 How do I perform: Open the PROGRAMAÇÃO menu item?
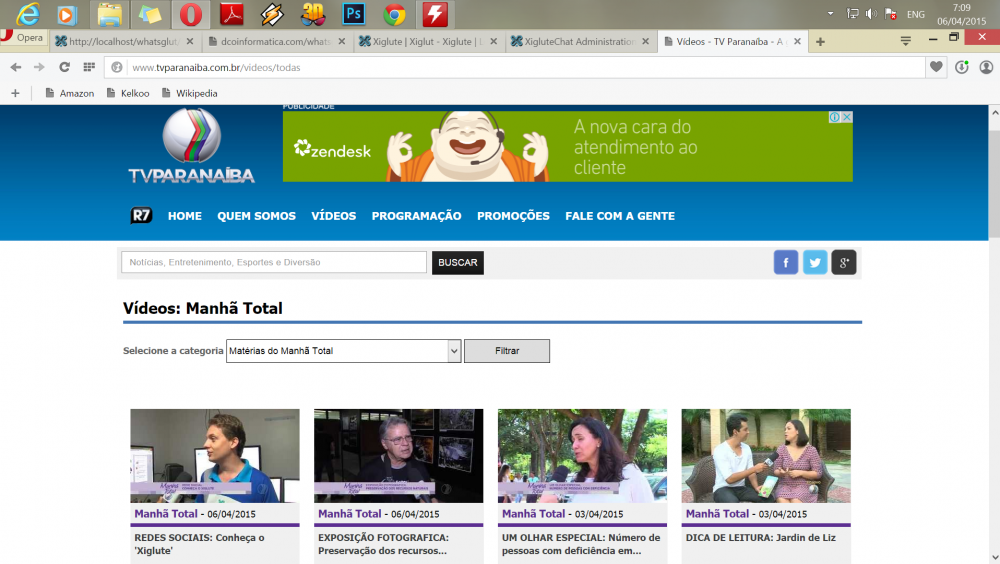coord(416,216)
